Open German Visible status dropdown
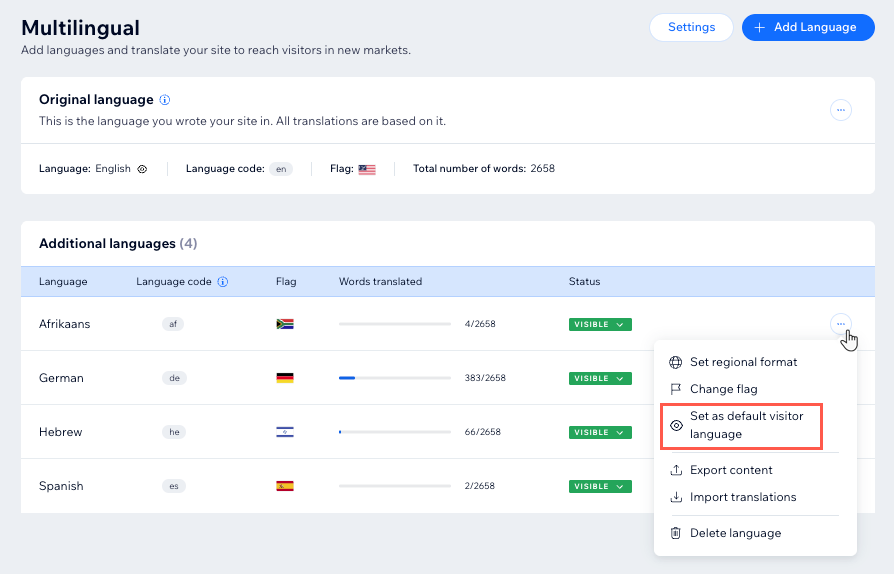Viewport: 894px width, 574px height. click(600, 378)
